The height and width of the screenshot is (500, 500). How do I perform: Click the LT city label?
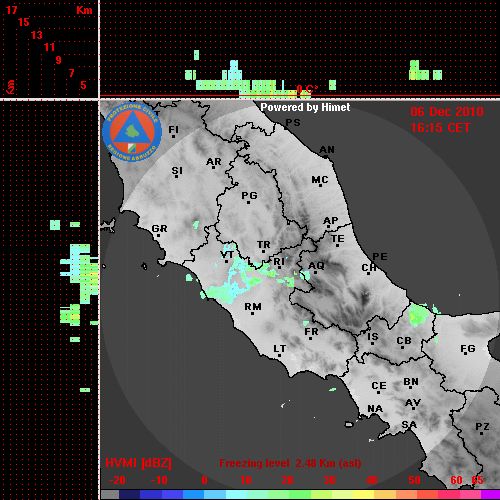pyautogui.click(x=279, y=349)
